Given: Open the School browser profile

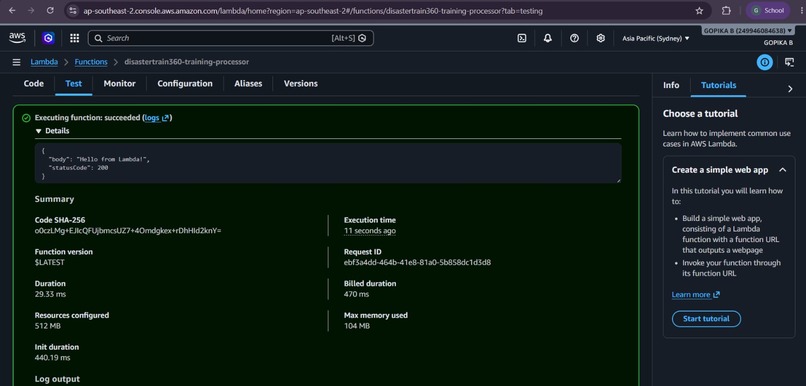Looking at the screenshot, I should tap(767, 10).
